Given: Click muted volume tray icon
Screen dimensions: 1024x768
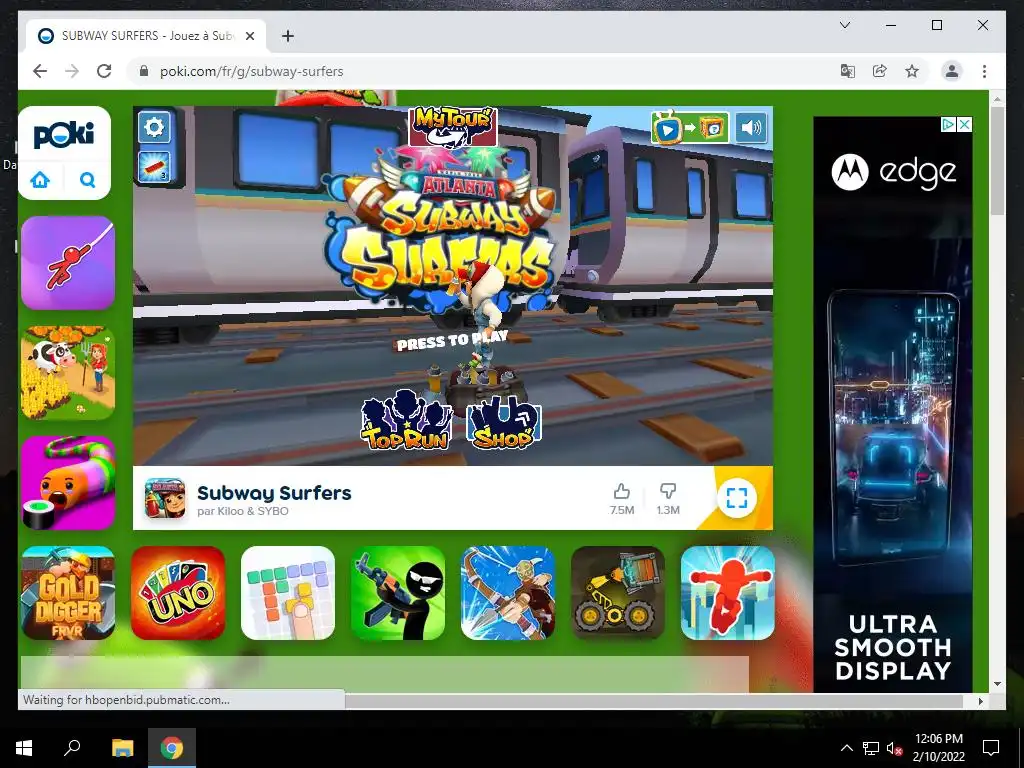Looking at the screenshot, I should point(894,748).
